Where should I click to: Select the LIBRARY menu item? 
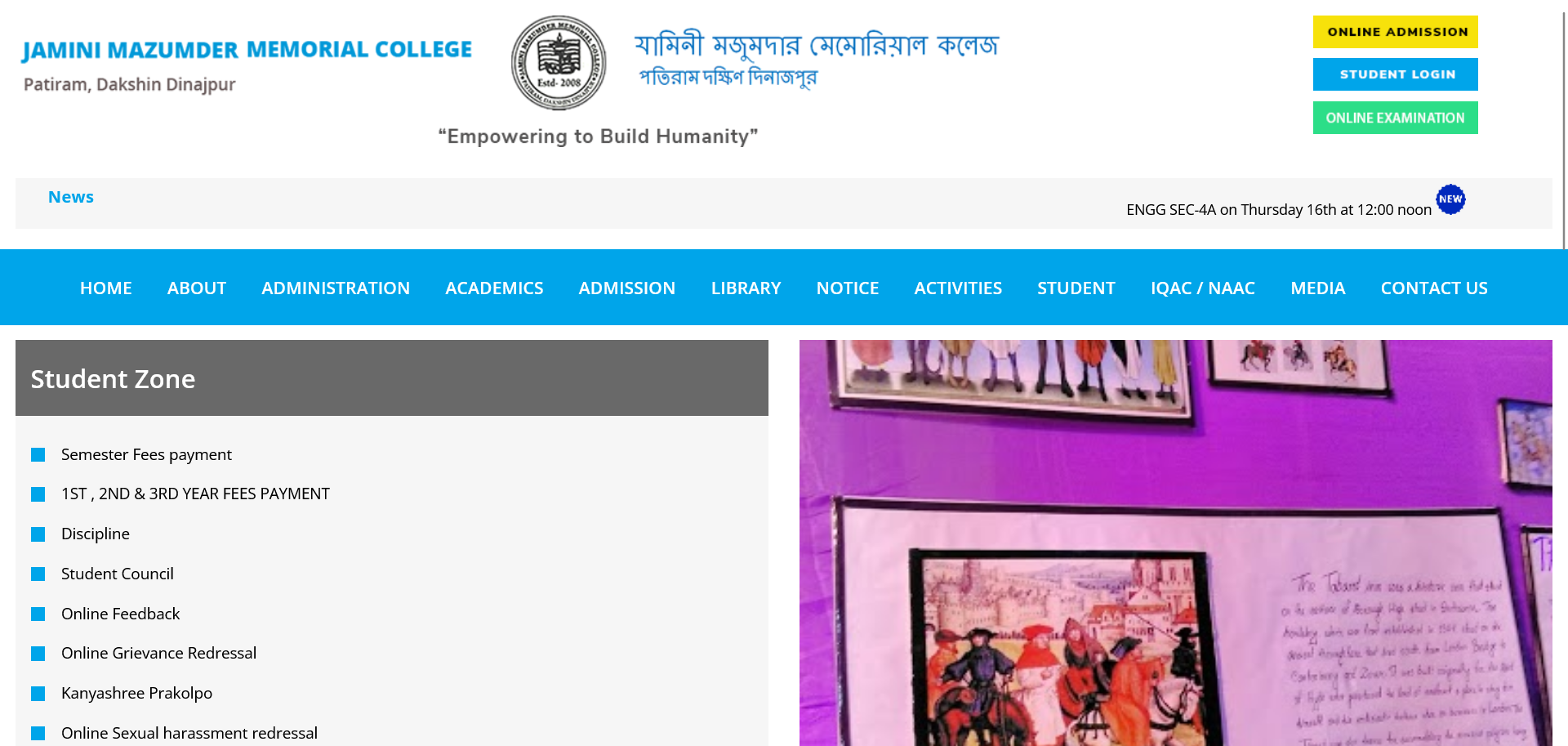pyautogui.click(x=746, y=288)
